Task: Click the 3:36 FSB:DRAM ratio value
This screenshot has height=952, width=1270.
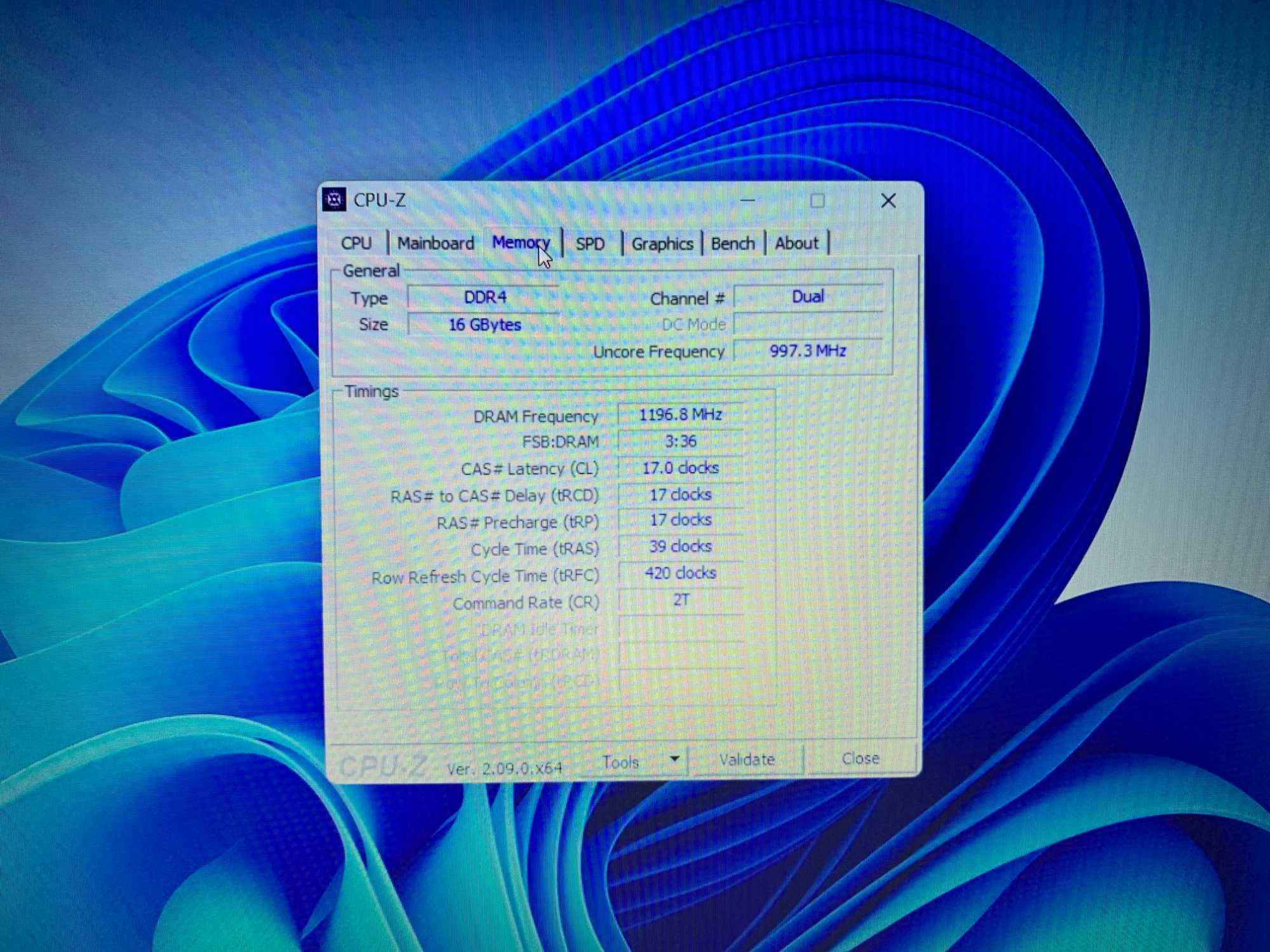Action: tap(680, 442)
